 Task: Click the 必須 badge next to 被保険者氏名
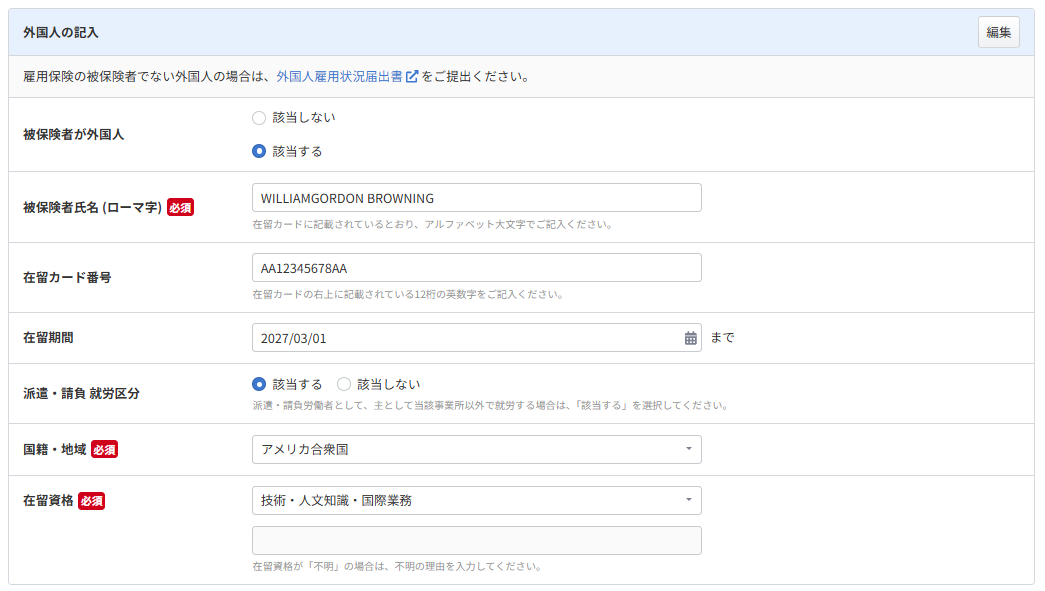click(180, 208)
